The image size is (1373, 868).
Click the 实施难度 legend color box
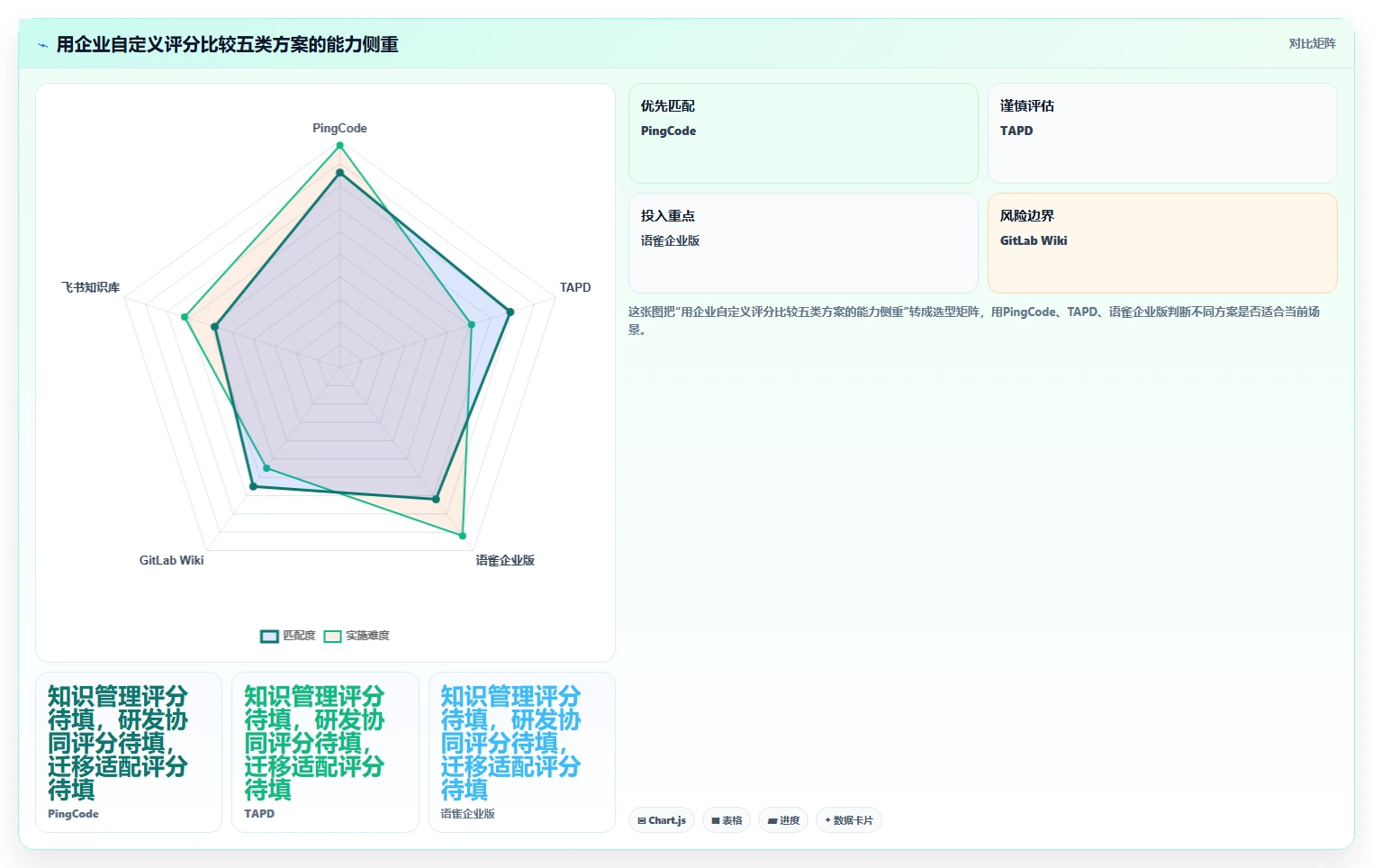click(x=332, y=637)
